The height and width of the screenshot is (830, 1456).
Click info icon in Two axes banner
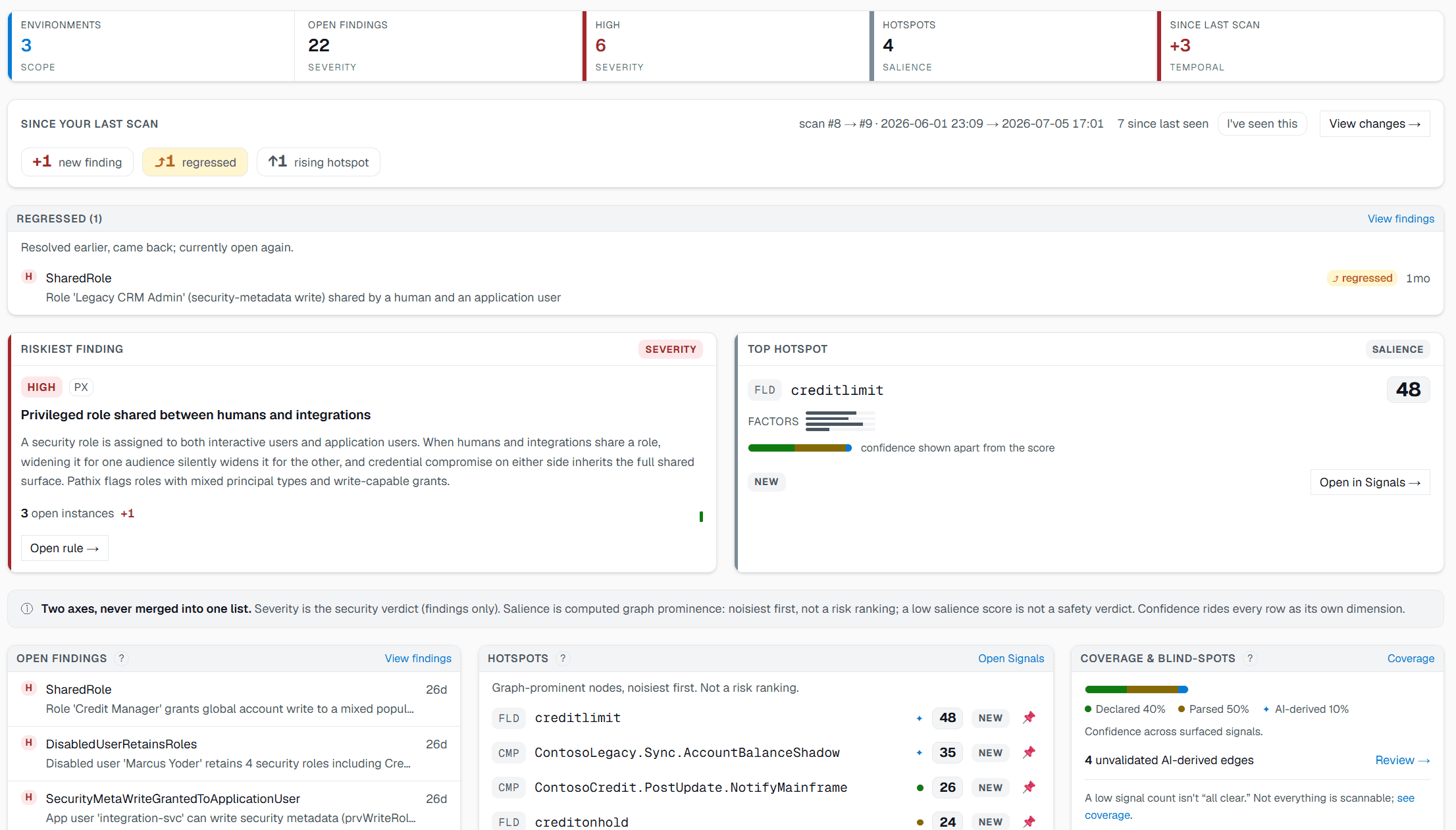(27, 609)
